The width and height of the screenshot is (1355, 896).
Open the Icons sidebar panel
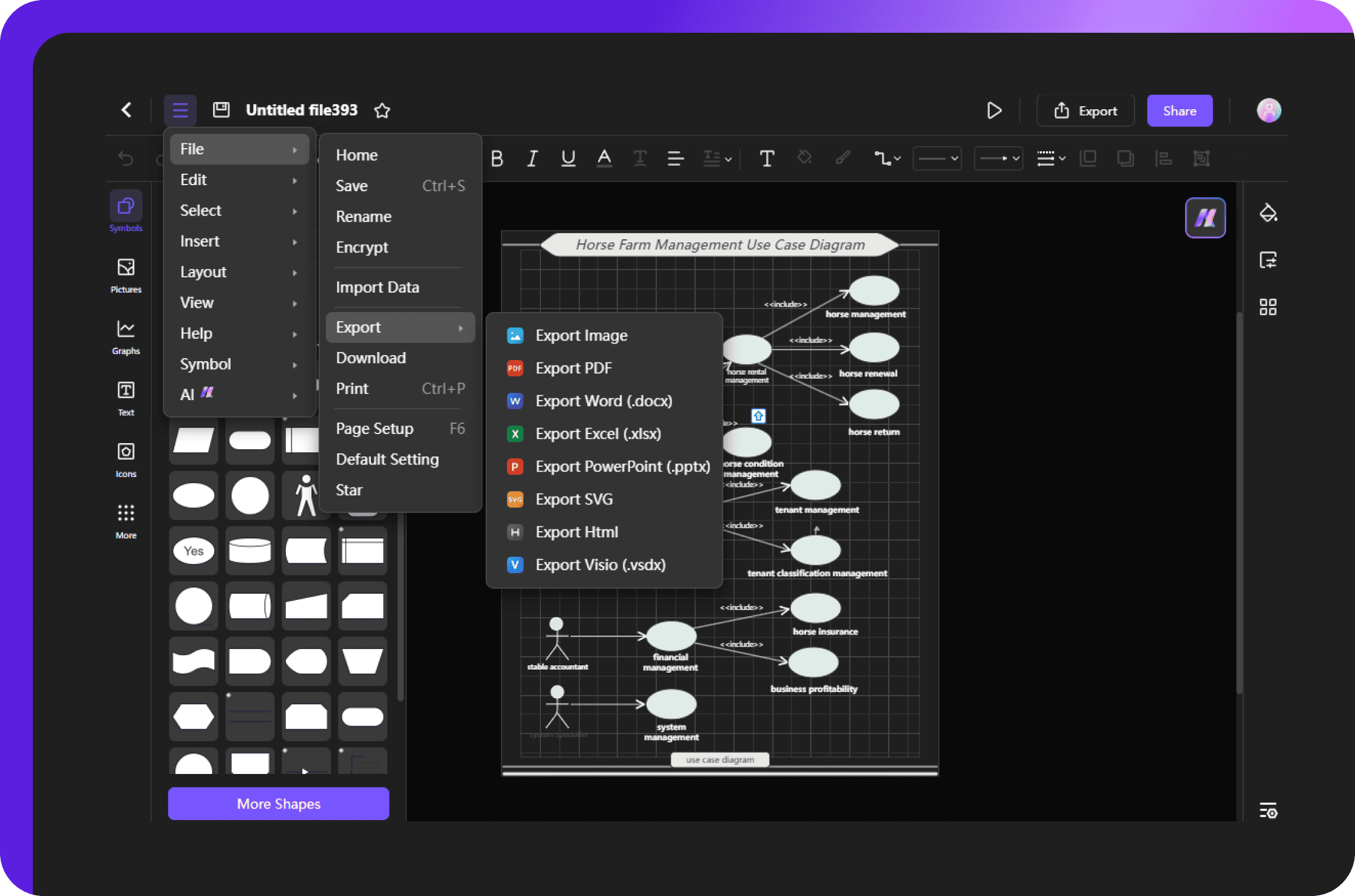point(126,460)
